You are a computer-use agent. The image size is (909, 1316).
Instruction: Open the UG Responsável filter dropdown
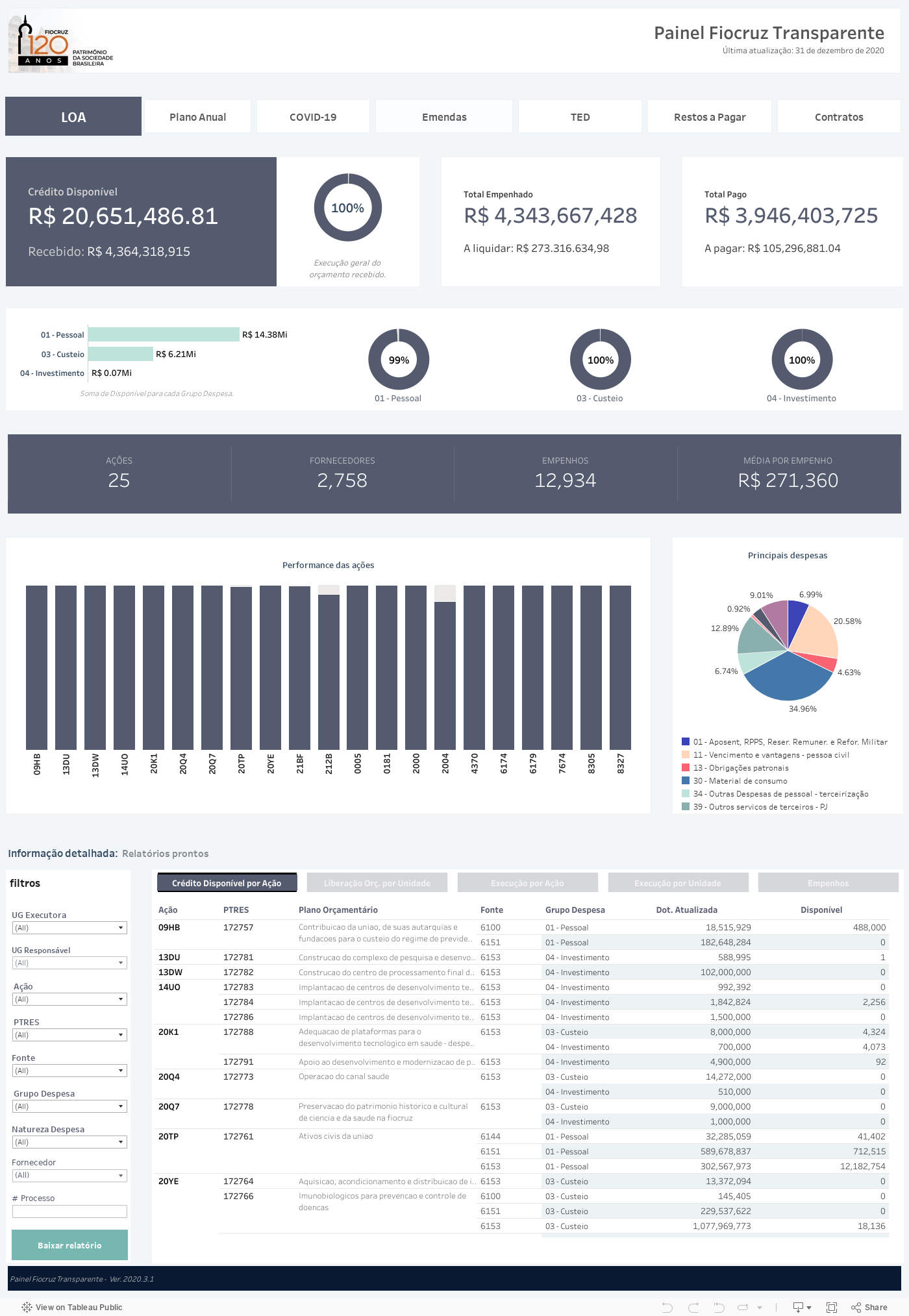[69, 963]
